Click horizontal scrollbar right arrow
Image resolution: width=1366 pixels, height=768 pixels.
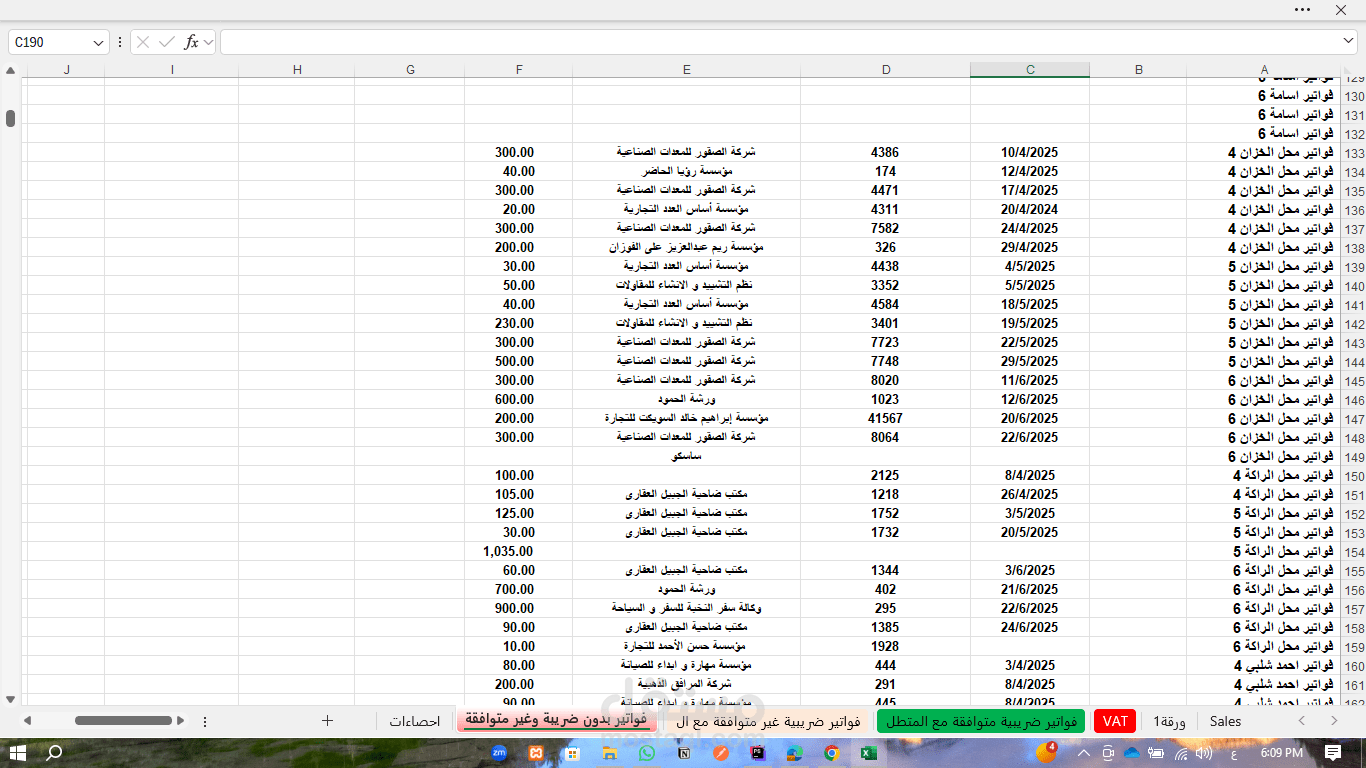click(x=181, y=721)
